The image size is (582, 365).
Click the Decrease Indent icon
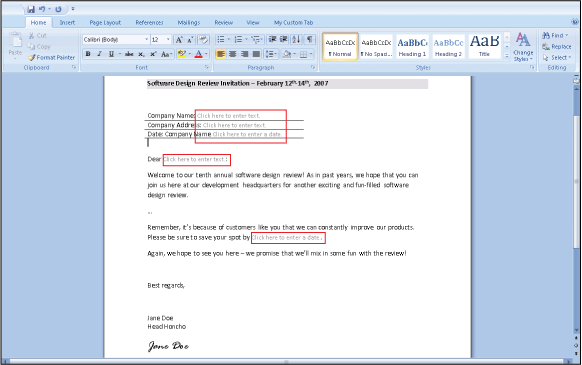pyautogui.click(x=272, y=39)
